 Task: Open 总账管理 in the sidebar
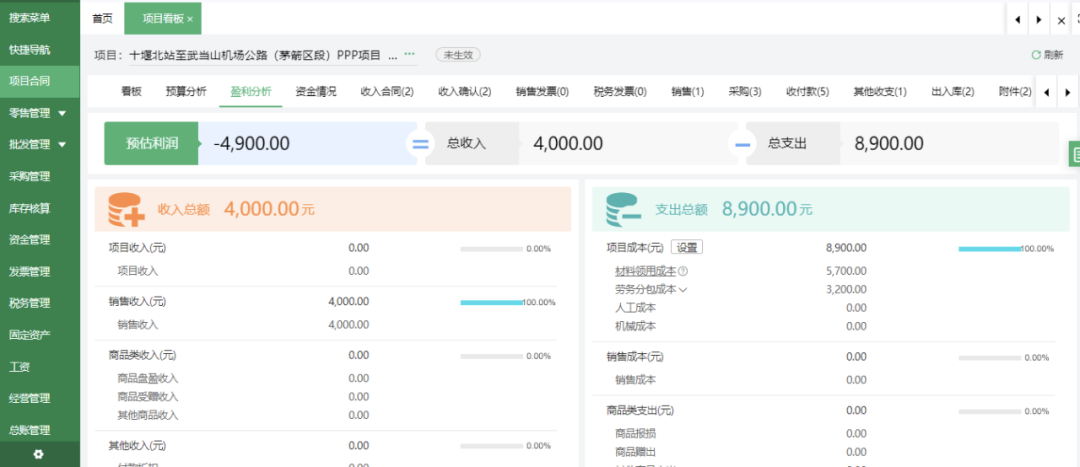[30, 430]
